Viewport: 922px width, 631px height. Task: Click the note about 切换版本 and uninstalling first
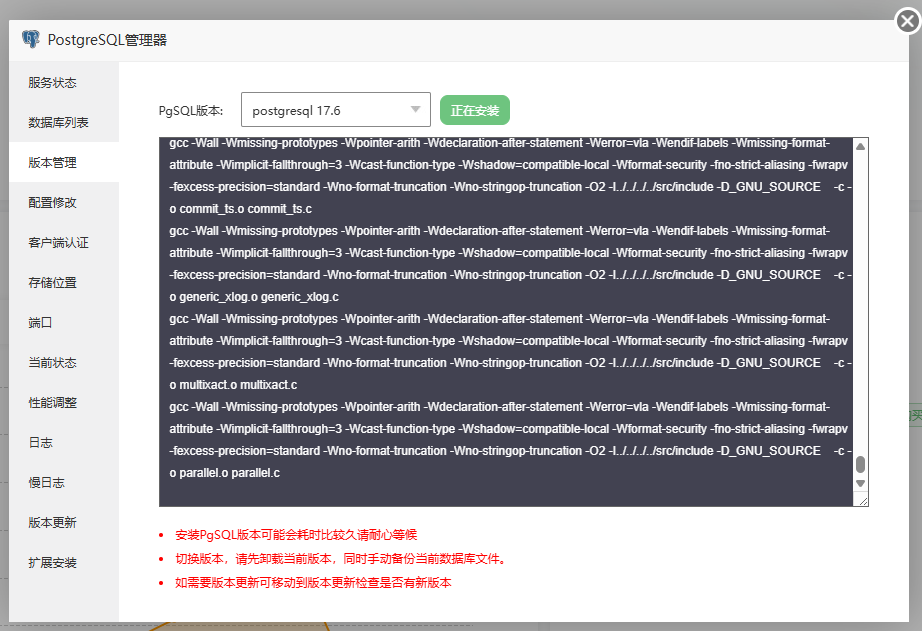[x=342, y=559]
